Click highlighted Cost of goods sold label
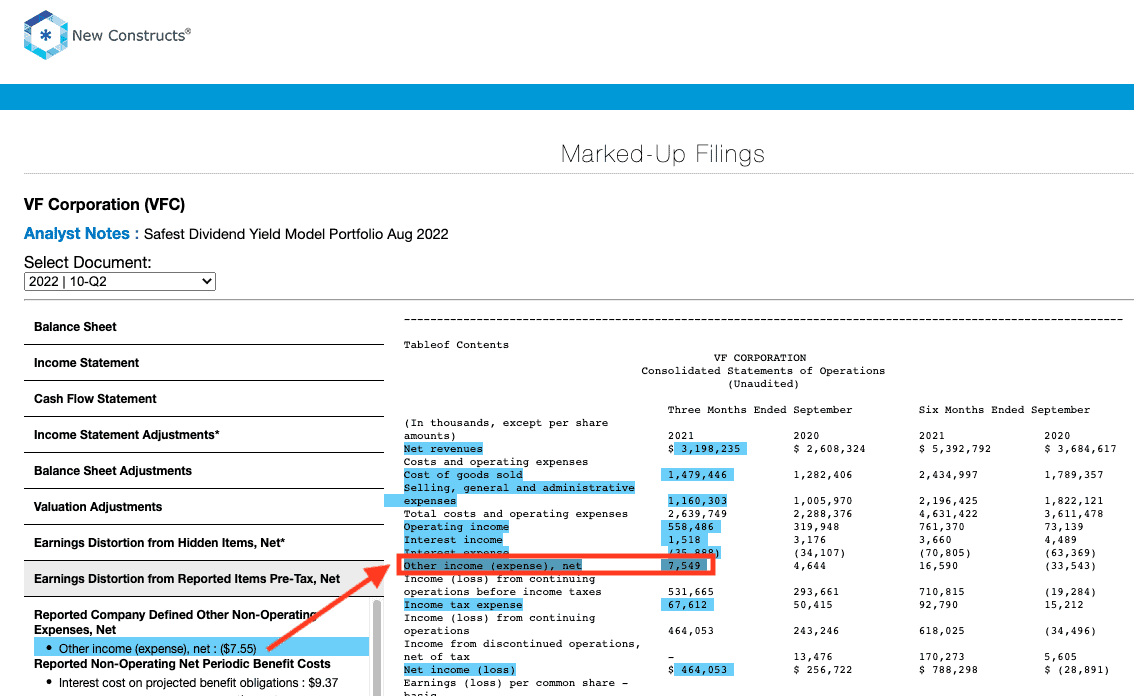1134x696 pixels. coord(463,475)
